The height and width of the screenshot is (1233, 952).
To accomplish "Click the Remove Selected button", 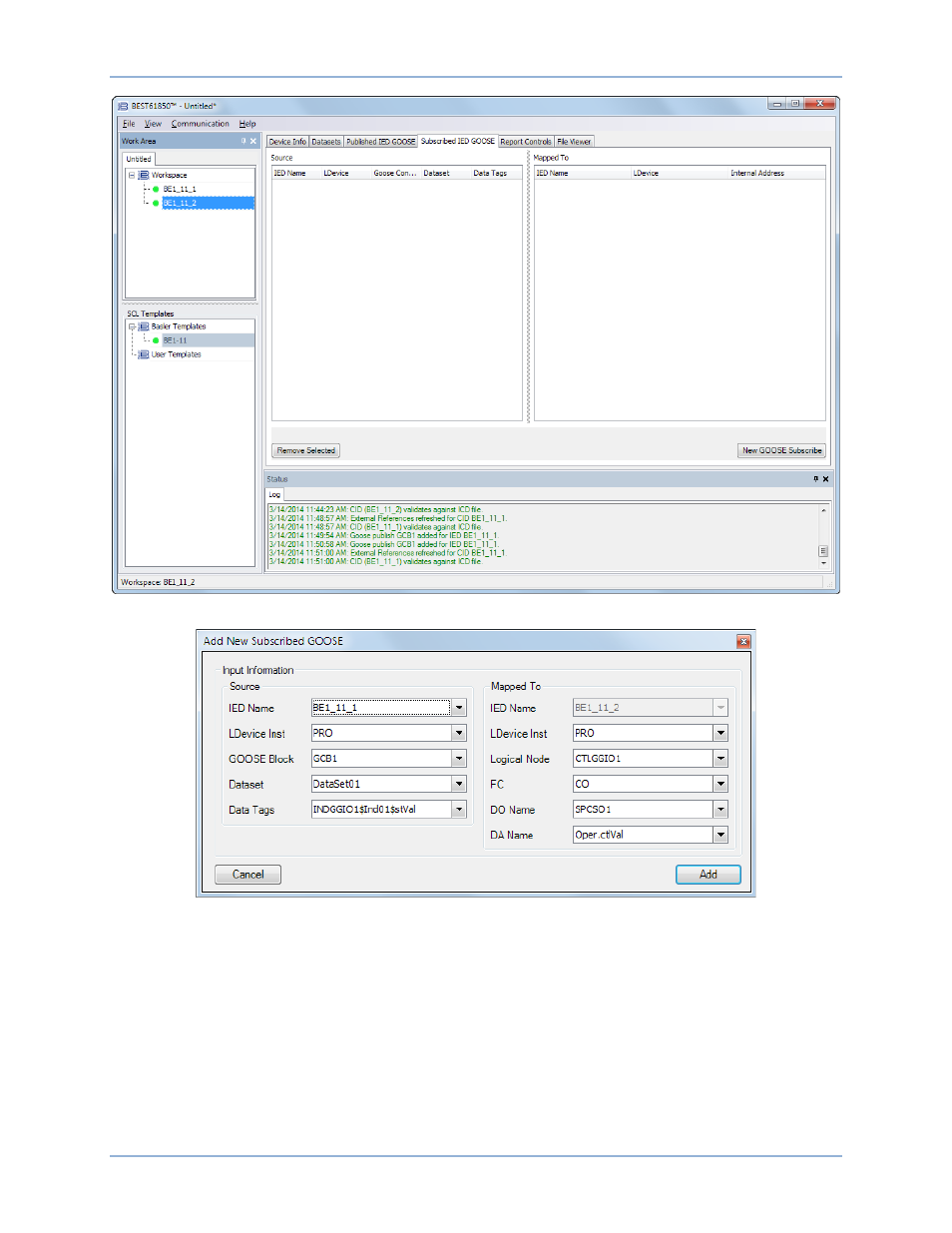I will coord(306,450).
